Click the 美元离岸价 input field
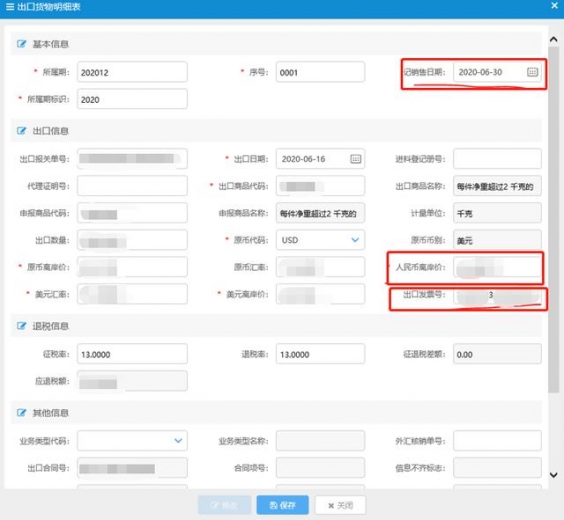Viewport: 564px width, 520px height. pos(320,294)
